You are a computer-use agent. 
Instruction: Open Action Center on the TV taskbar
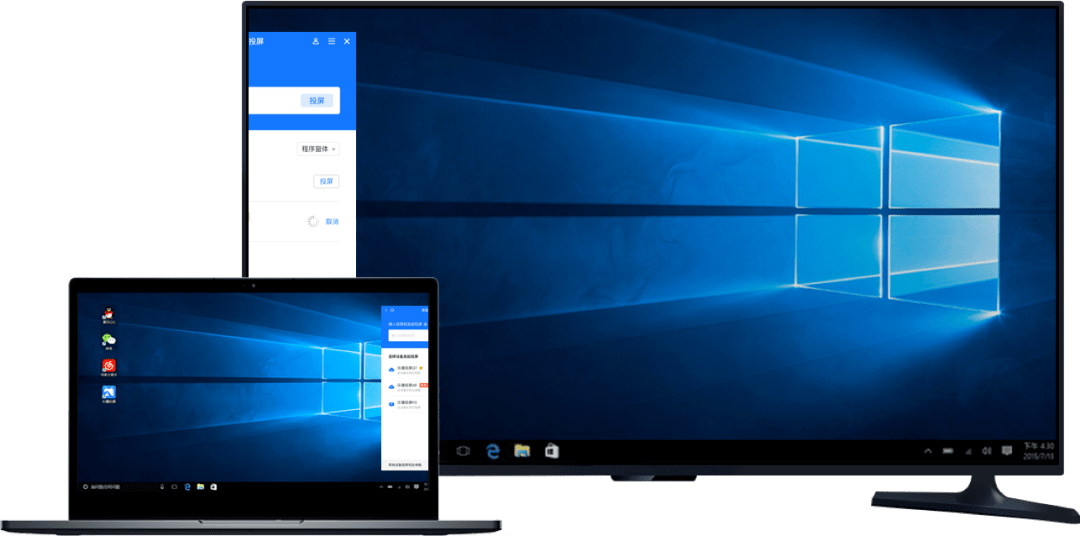tap(1006, 451)
